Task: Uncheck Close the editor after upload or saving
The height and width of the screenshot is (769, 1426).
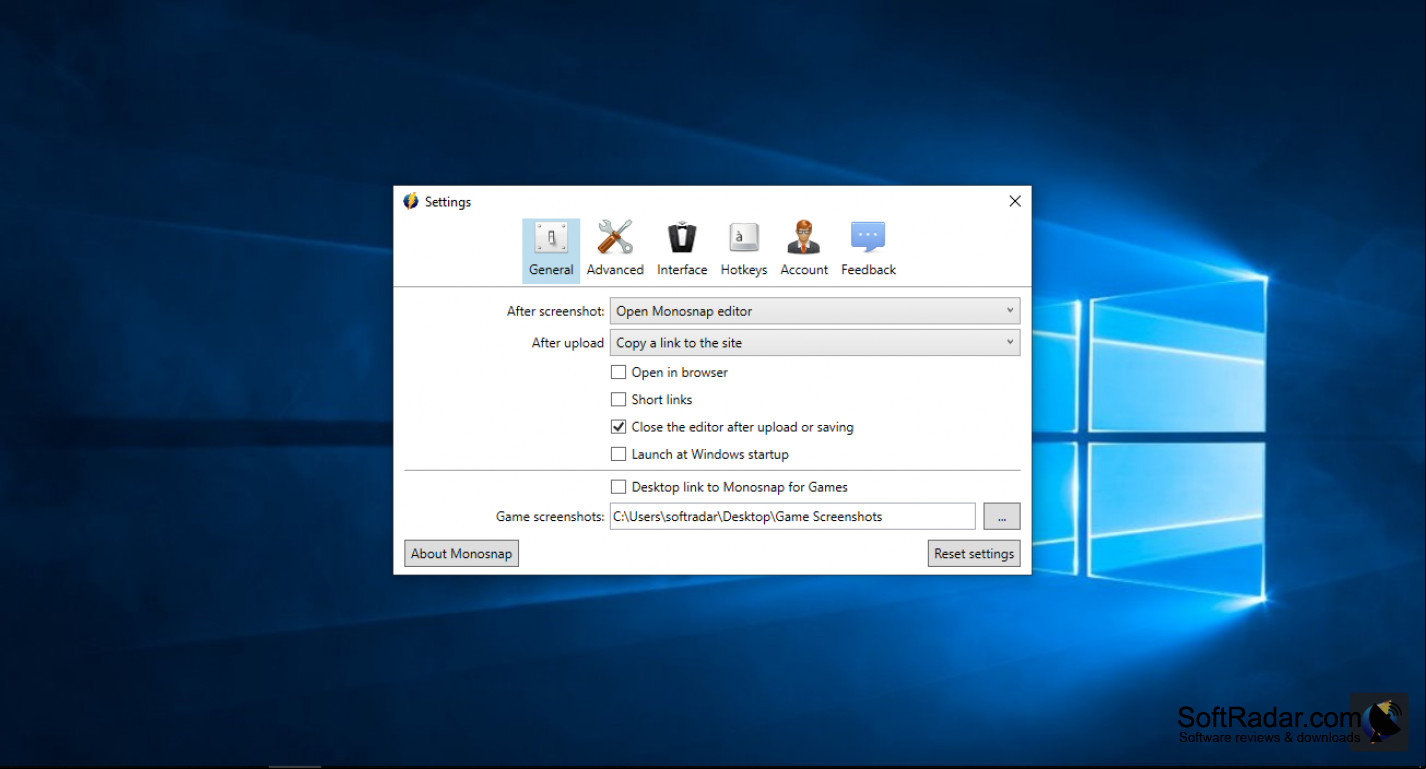Action: coord(619,427)
